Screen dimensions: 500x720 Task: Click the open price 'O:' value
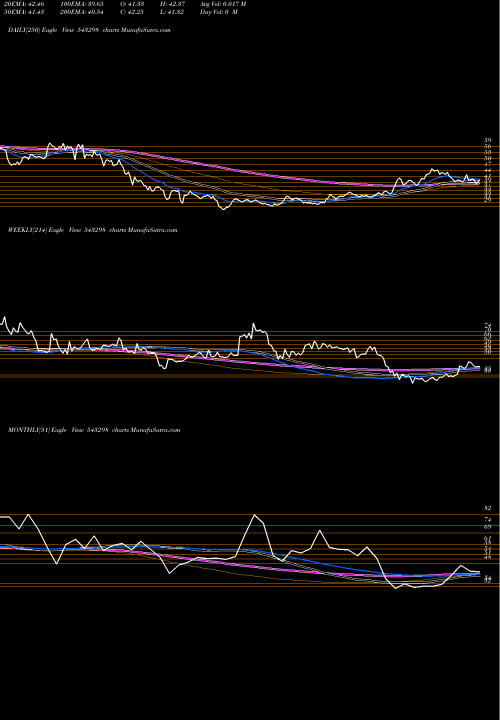(132, 4)
